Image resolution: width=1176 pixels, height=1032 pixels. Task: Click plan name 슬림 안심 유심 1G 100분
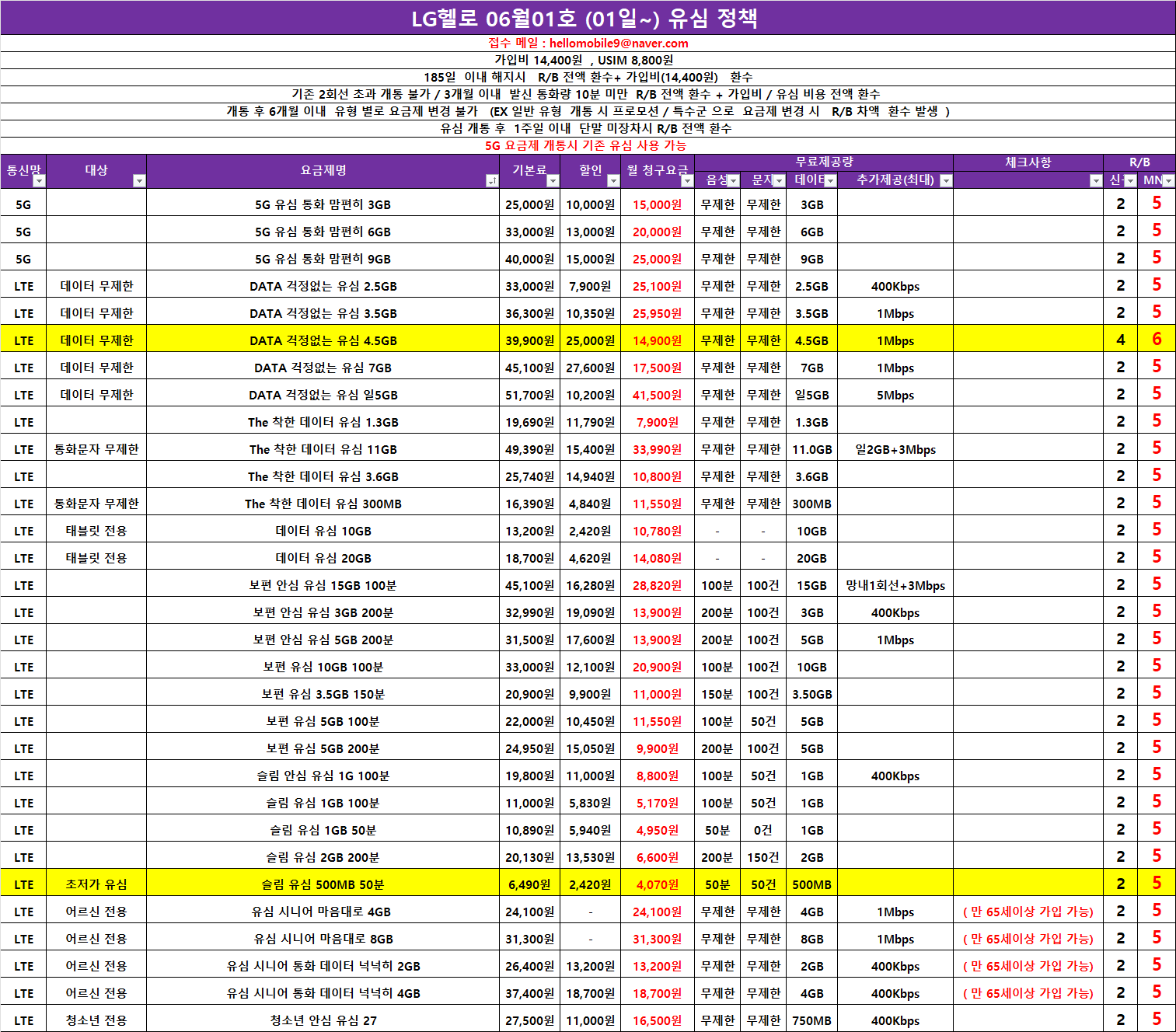coord(323,776)
